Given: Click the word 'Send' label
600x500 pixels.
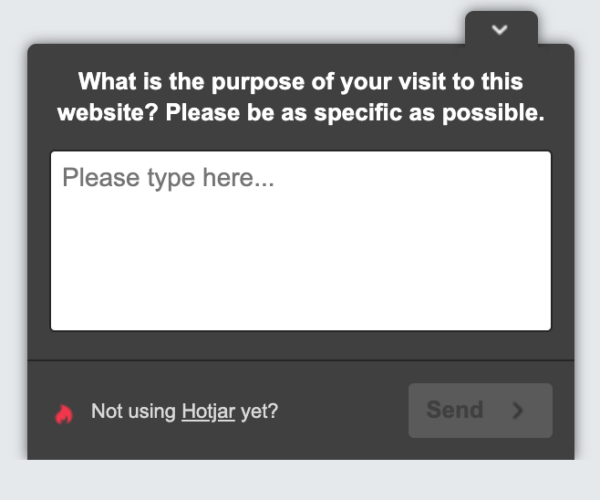Looking at the screenshot, I should (x=455, y=410).
